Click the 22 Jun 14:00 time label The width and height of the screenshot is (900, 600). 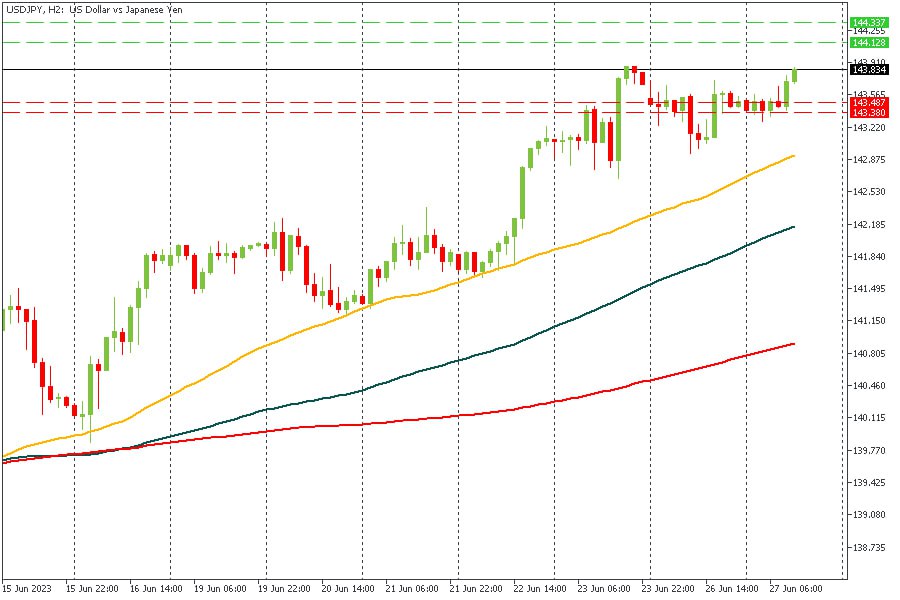pyautogui.click(x=540, y=589)
